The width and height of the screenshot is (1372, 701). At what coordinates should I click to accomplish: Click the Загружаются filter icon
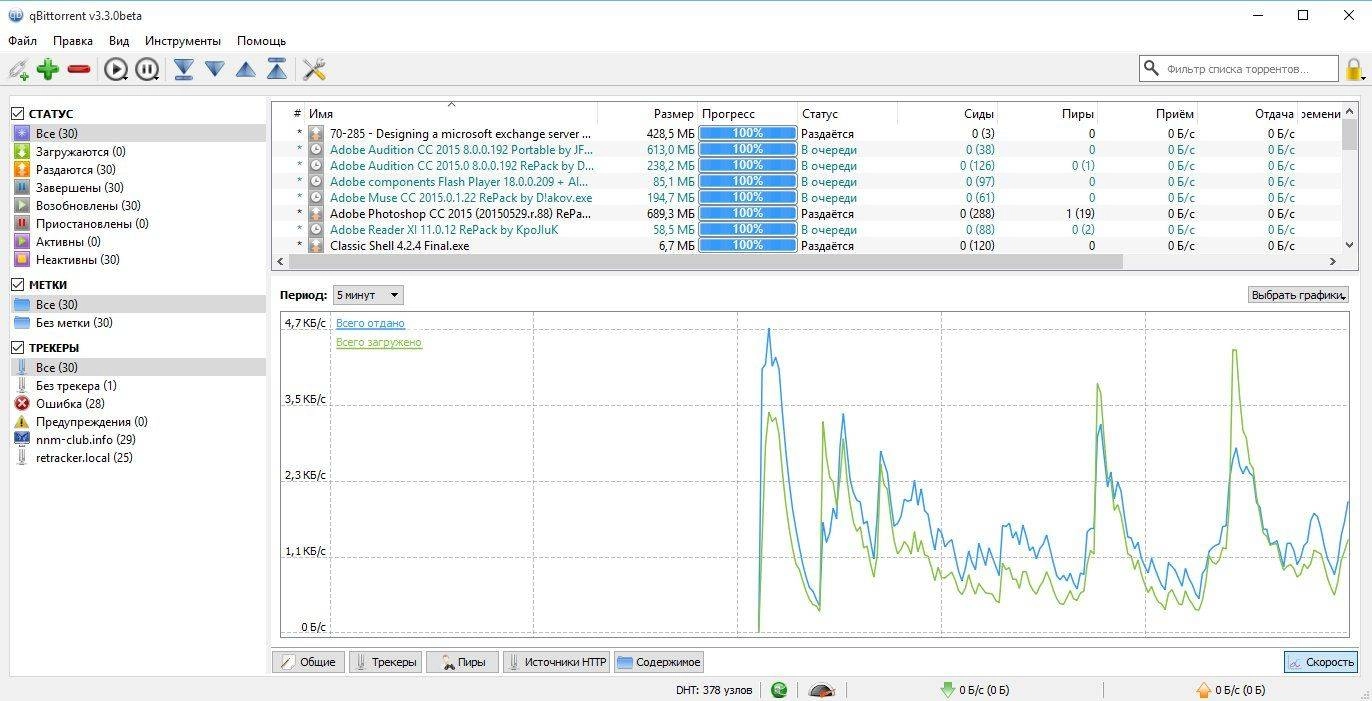coord(22,151)
